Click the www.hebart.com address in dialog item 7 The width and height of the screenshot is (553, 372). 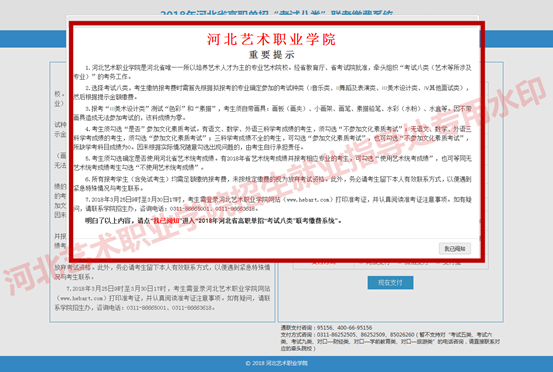pos(309,200)
